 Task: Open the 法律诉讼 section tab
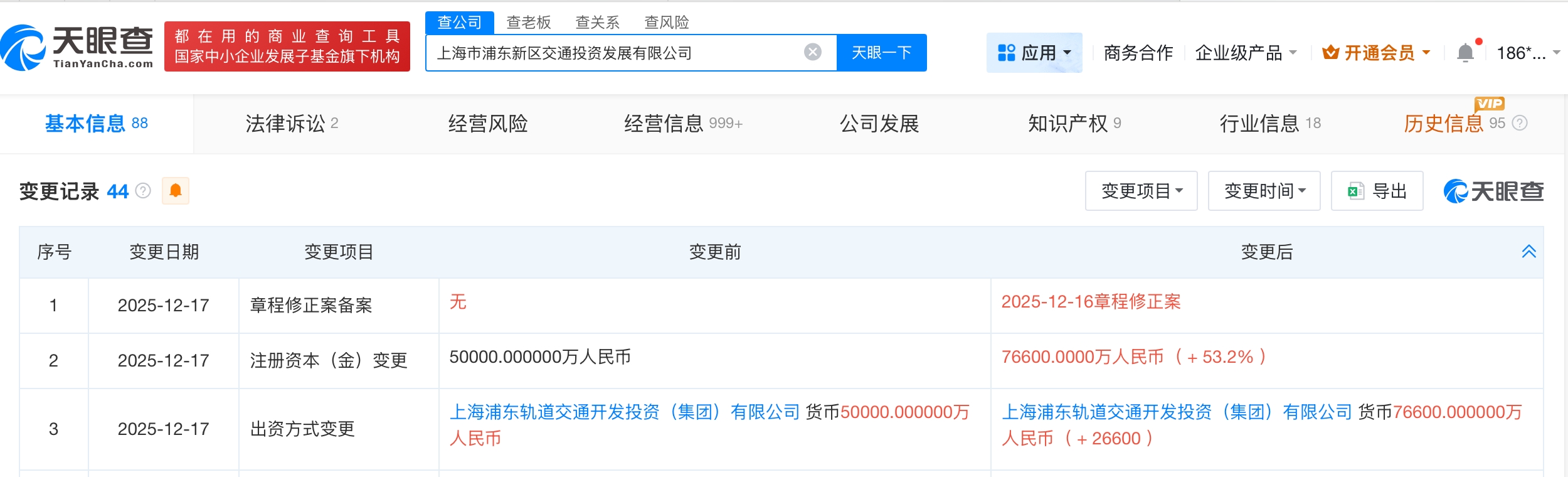click(292, 124)
